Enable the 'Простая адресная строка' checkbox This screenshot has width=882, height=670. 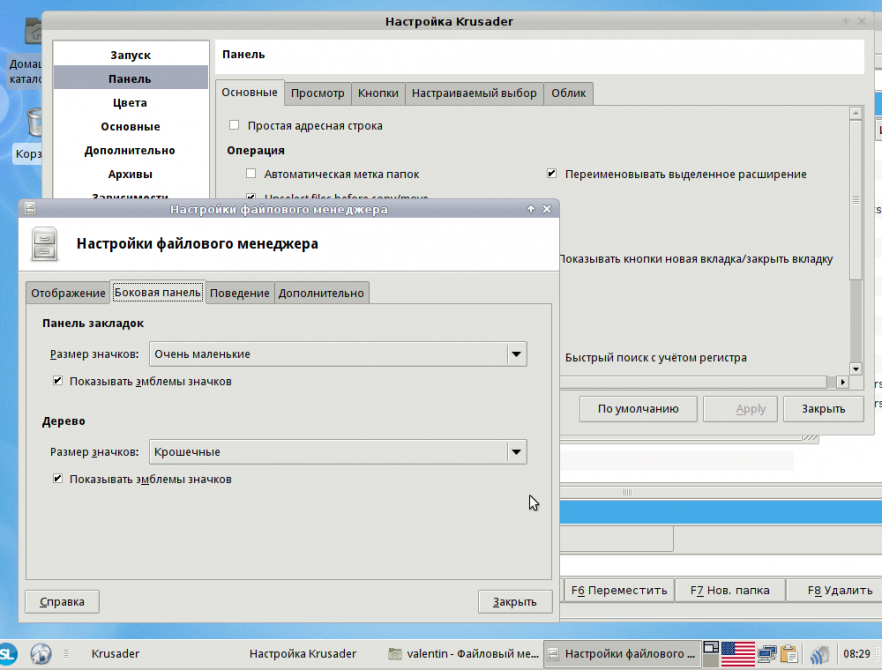click(234, 126)
